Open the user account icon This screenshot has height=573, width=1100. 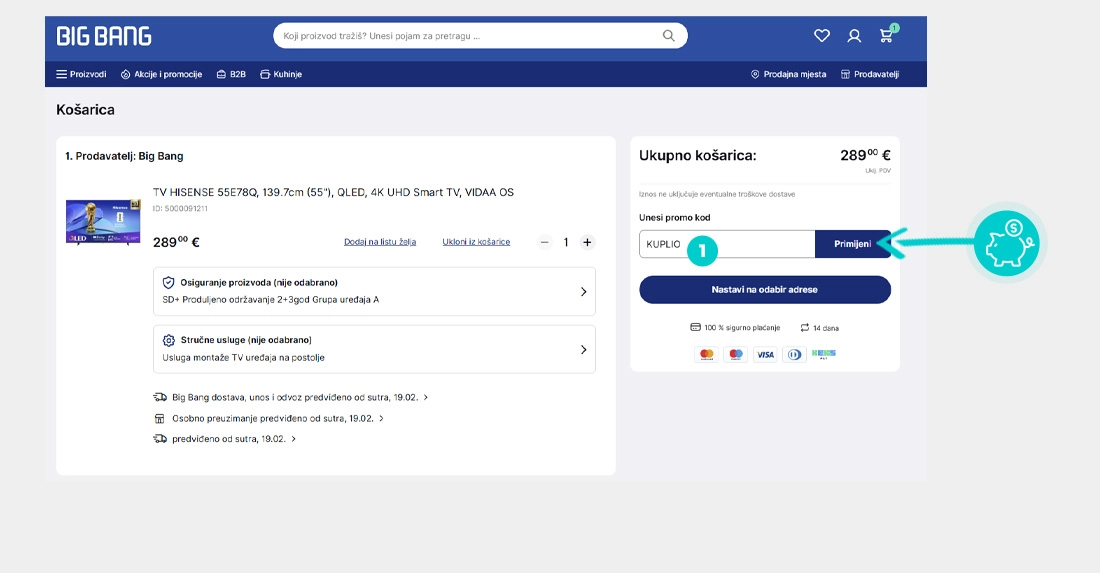point(854,36)
